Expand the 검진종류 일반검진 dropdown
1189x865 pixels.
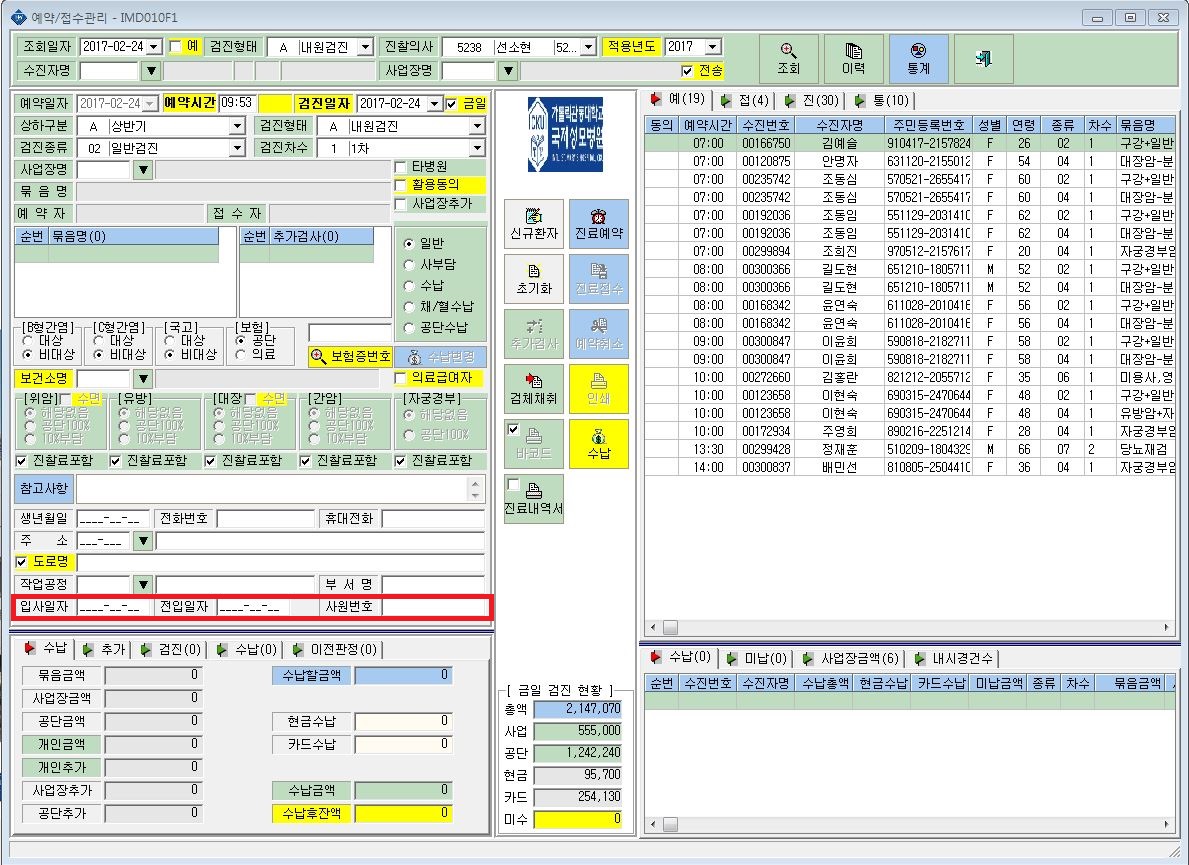click(x=237, y=148)
